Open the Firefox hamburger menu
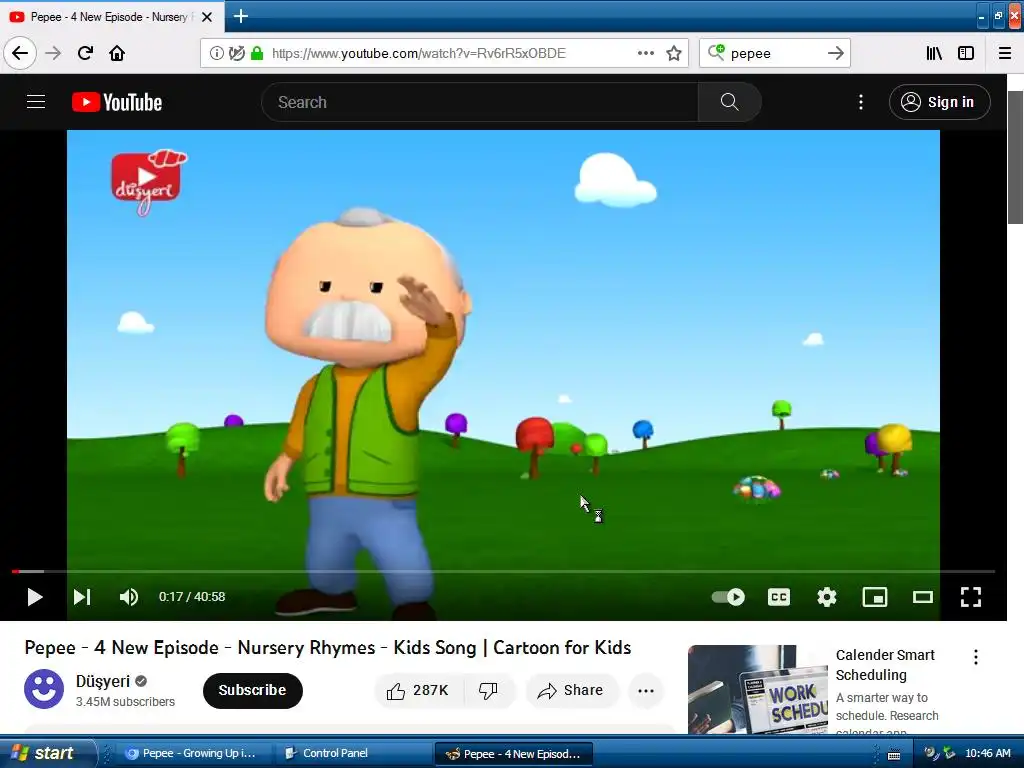The width and height of the screenshot is (1024, 768). coord(1004,53)
